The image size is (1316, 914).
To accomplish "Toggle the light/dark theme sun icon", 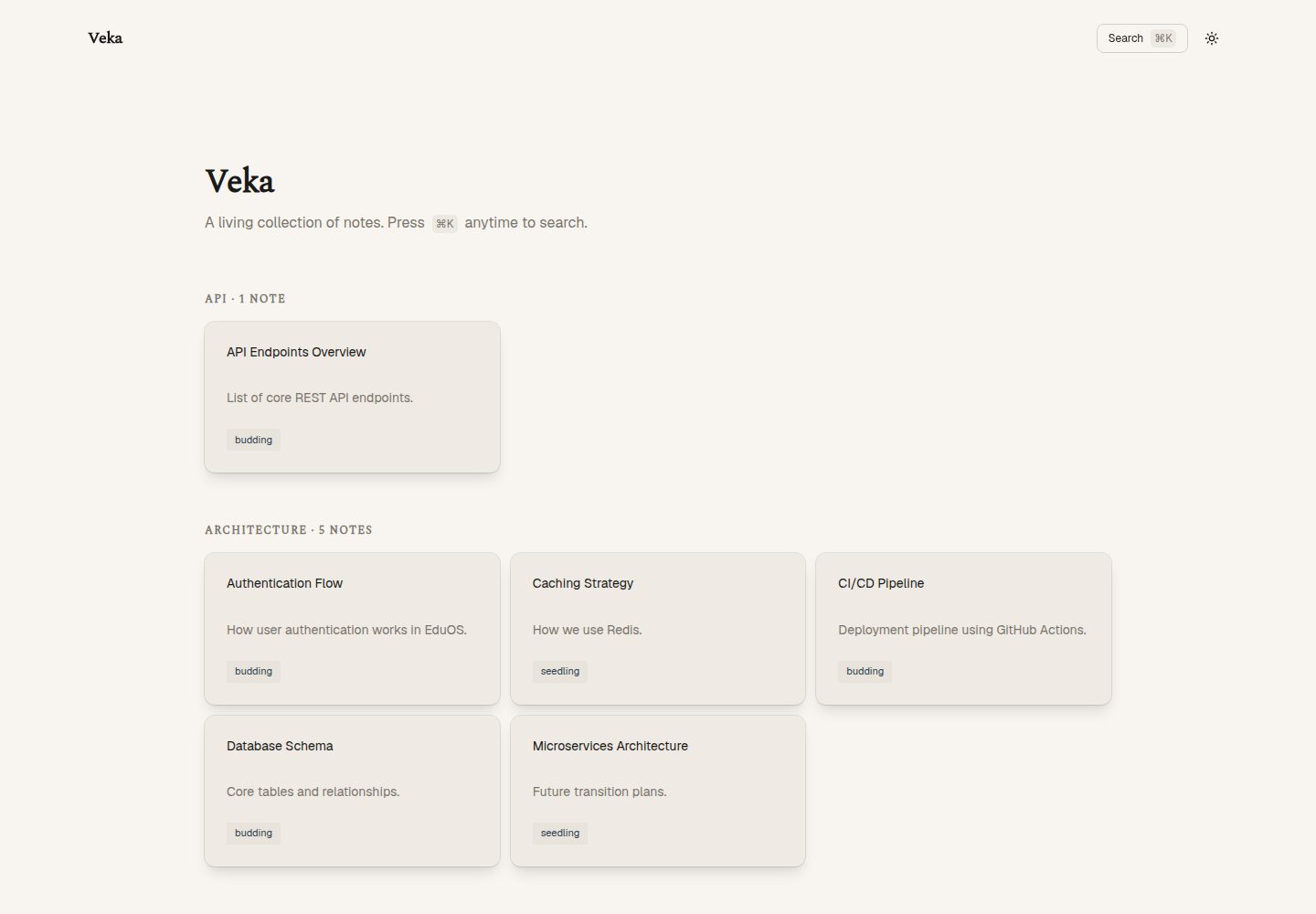I will click(1212, 38).
